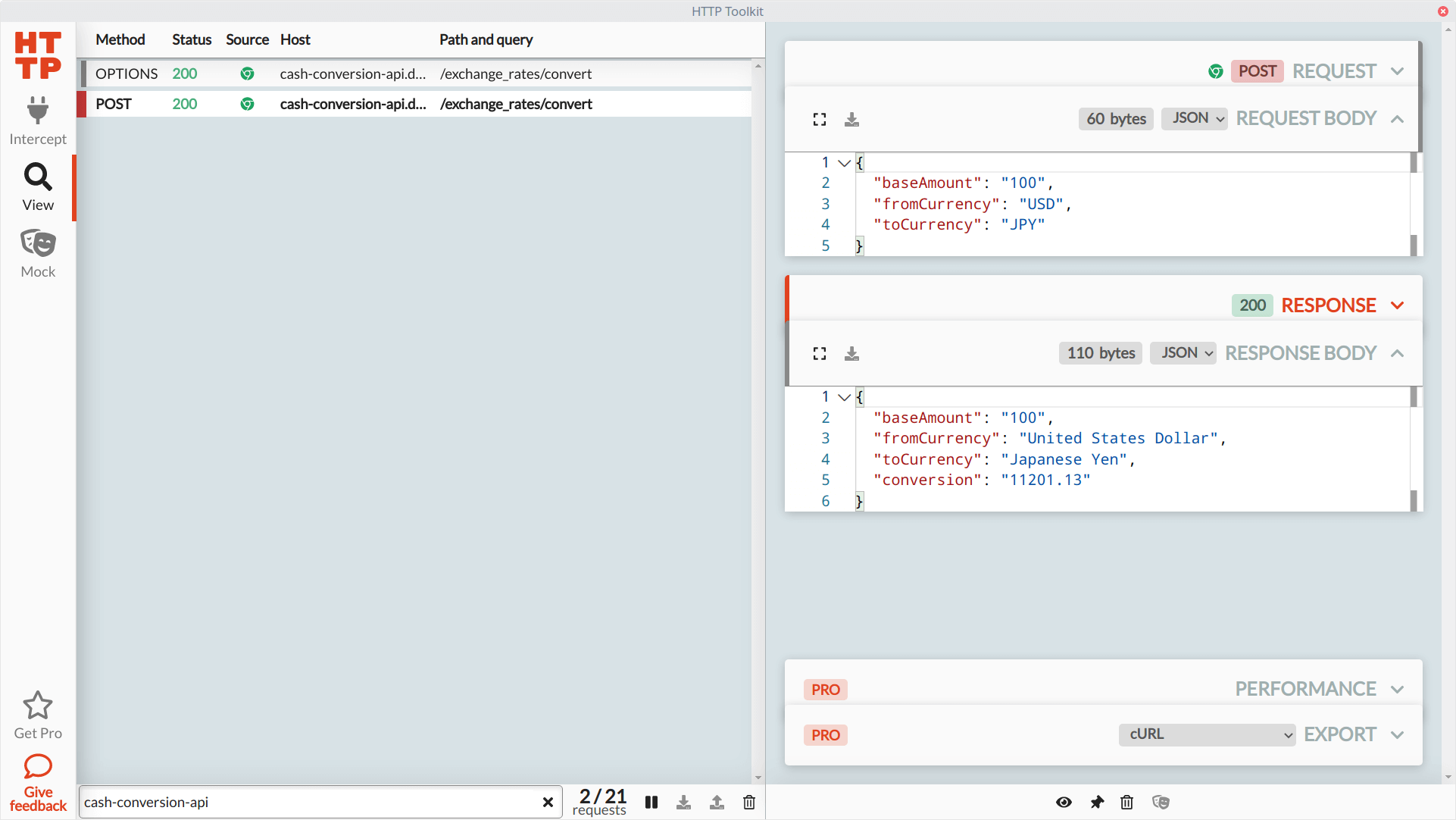
Task: Download the response body content
Action: [x=851, y=353]
